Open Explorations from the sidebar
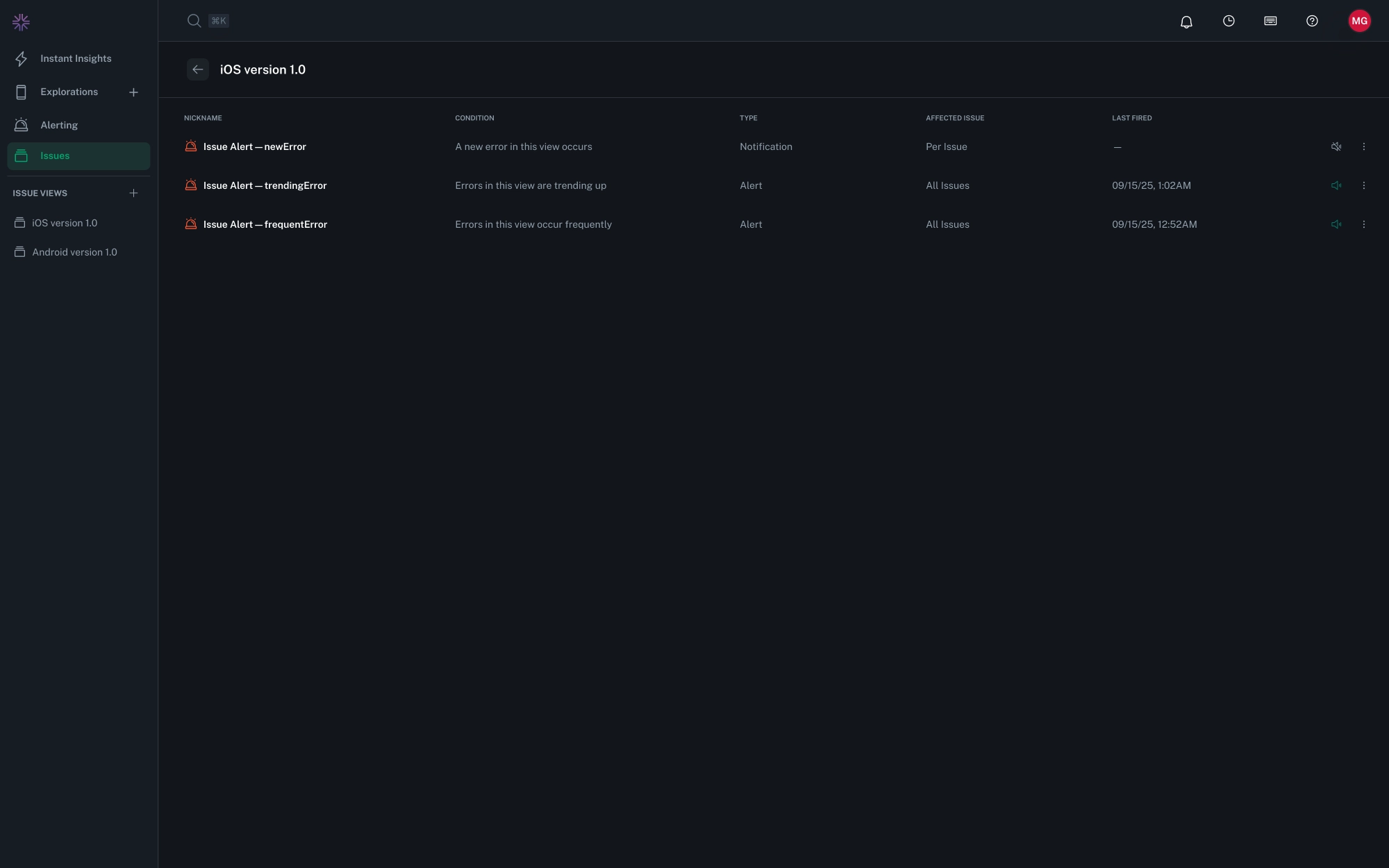1389x868 pixels. pyautogui.click(x=69, y=92)
